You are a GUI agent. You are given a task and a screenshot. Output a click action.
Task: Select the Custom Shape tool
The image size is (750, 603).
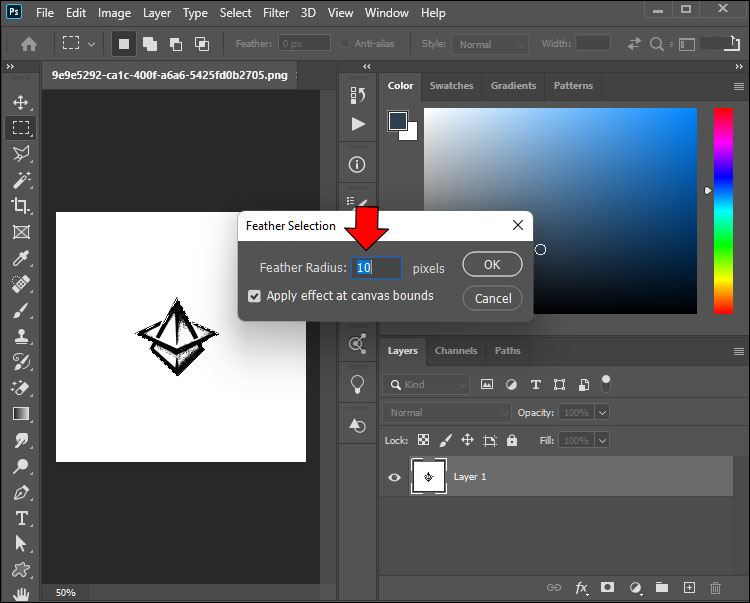[21, 570]
